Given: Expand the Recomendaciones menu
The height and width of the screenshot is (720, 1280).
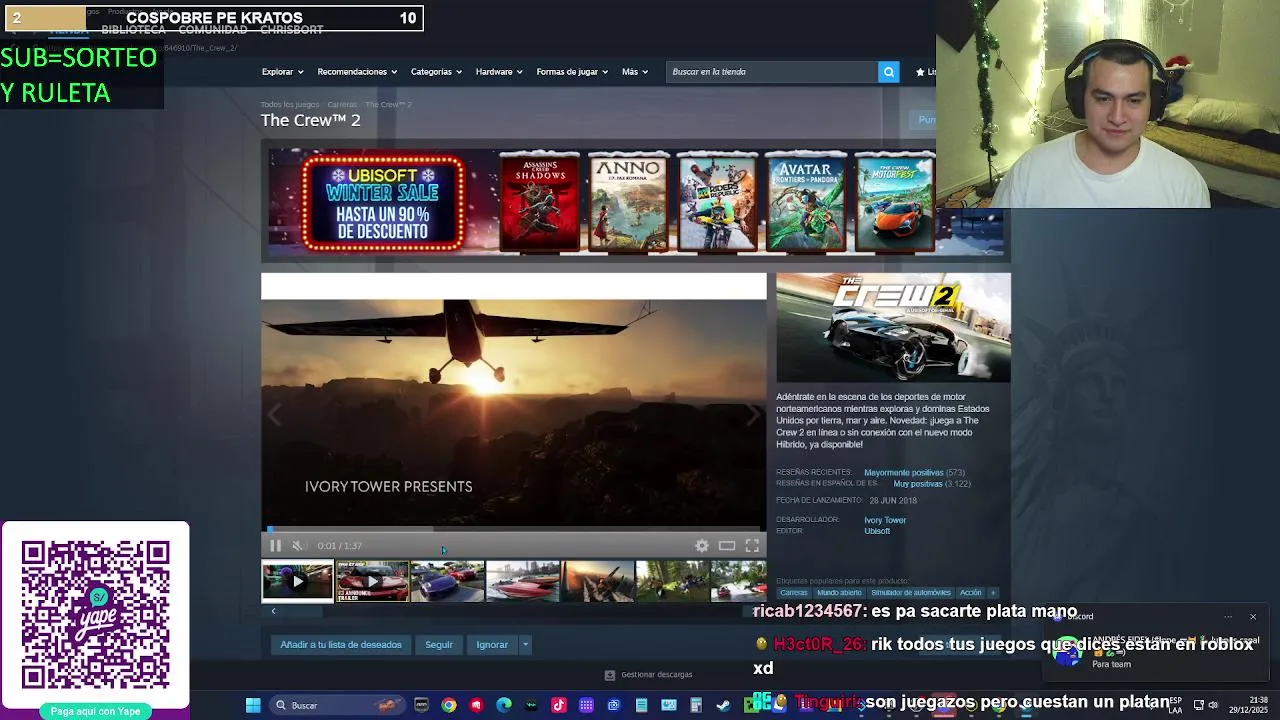Looking at the screenshot, I should [x=357, y=72].
